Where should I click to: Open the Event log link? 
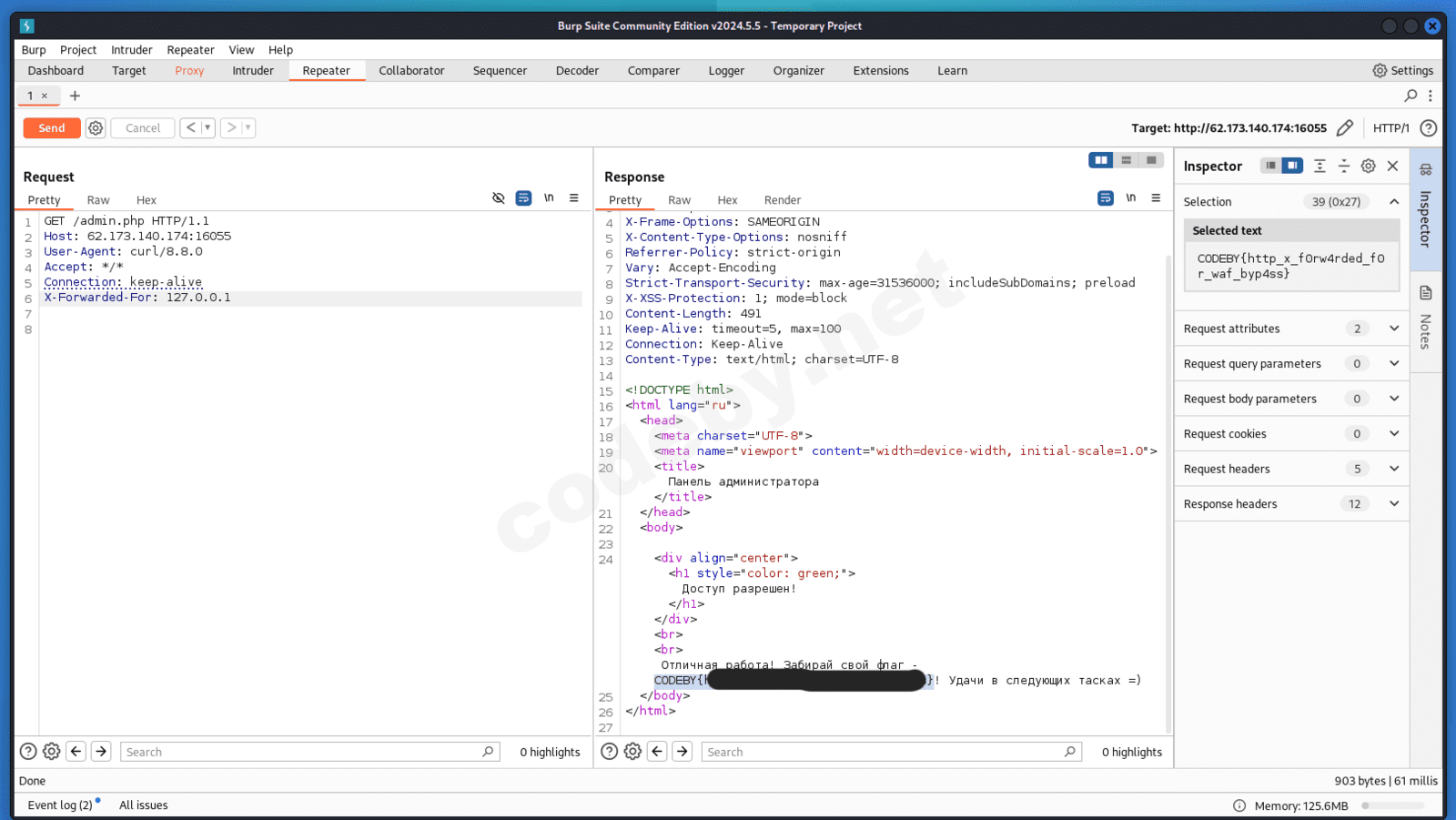[60, 805]
